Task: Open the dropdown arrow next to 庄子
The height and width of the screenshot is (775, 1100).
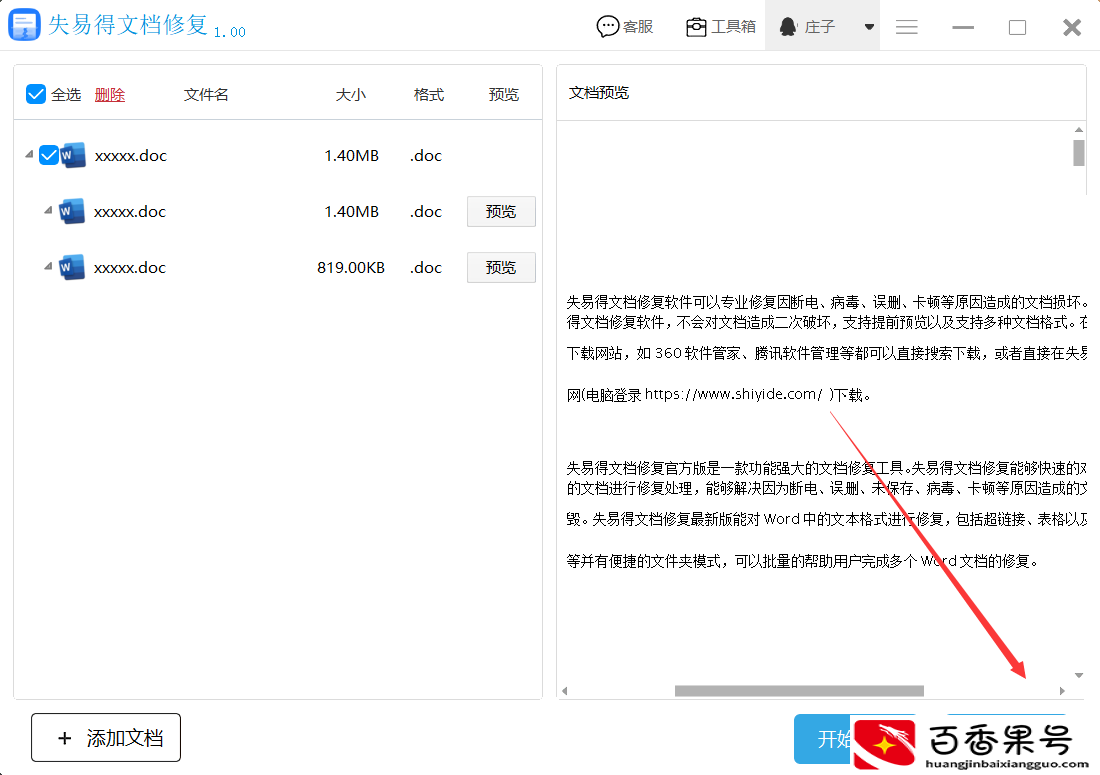Action: point(869,27)
